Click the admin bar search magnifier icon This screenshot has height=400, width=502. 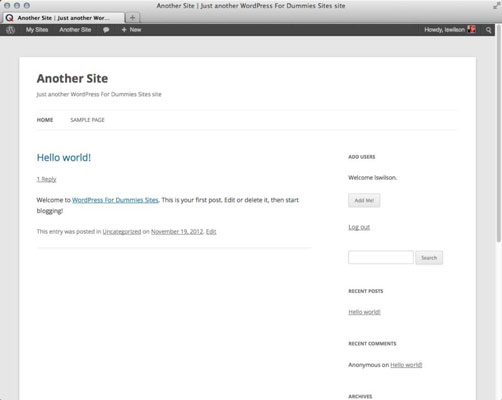click(488, 30)
